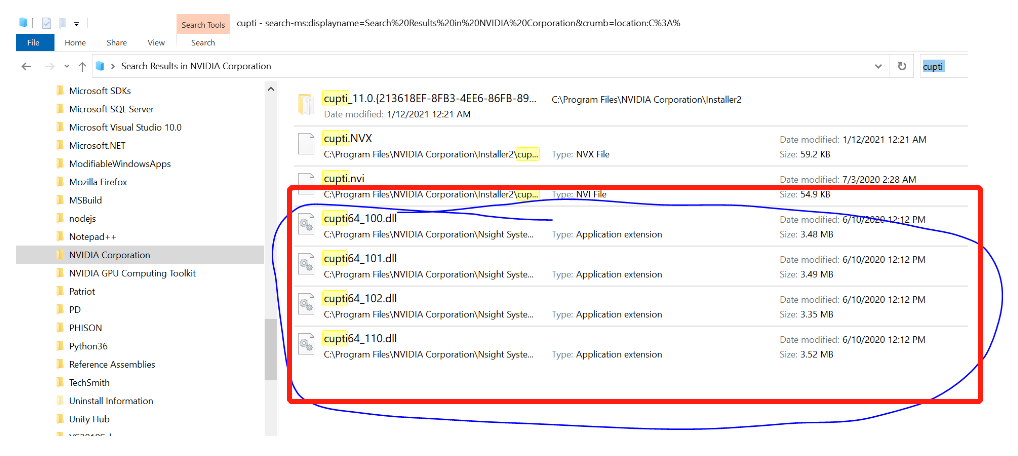Select the cupti.nvi file result

(628, 186)
